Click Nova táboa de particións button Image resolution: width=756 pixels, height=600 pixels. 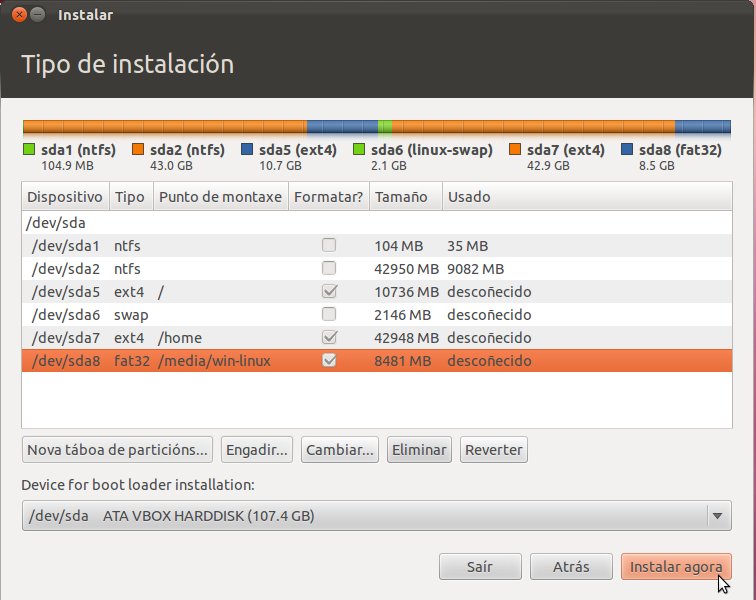click(x=117, y=450)
